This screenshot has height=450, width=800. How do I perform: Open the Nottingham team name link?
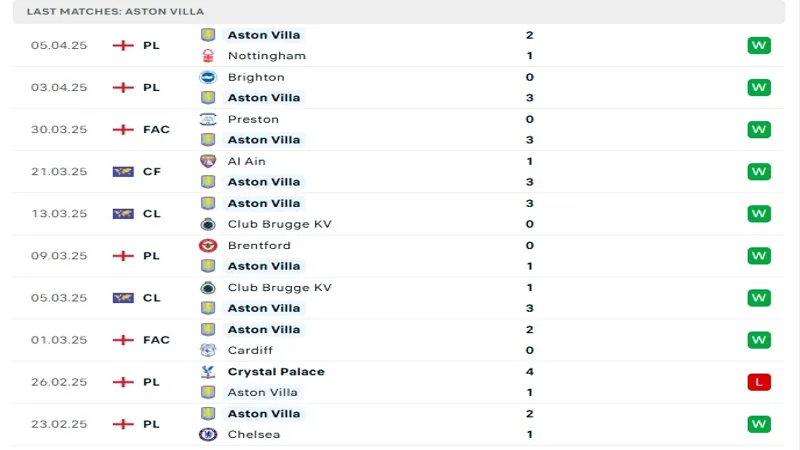(267, 56)
